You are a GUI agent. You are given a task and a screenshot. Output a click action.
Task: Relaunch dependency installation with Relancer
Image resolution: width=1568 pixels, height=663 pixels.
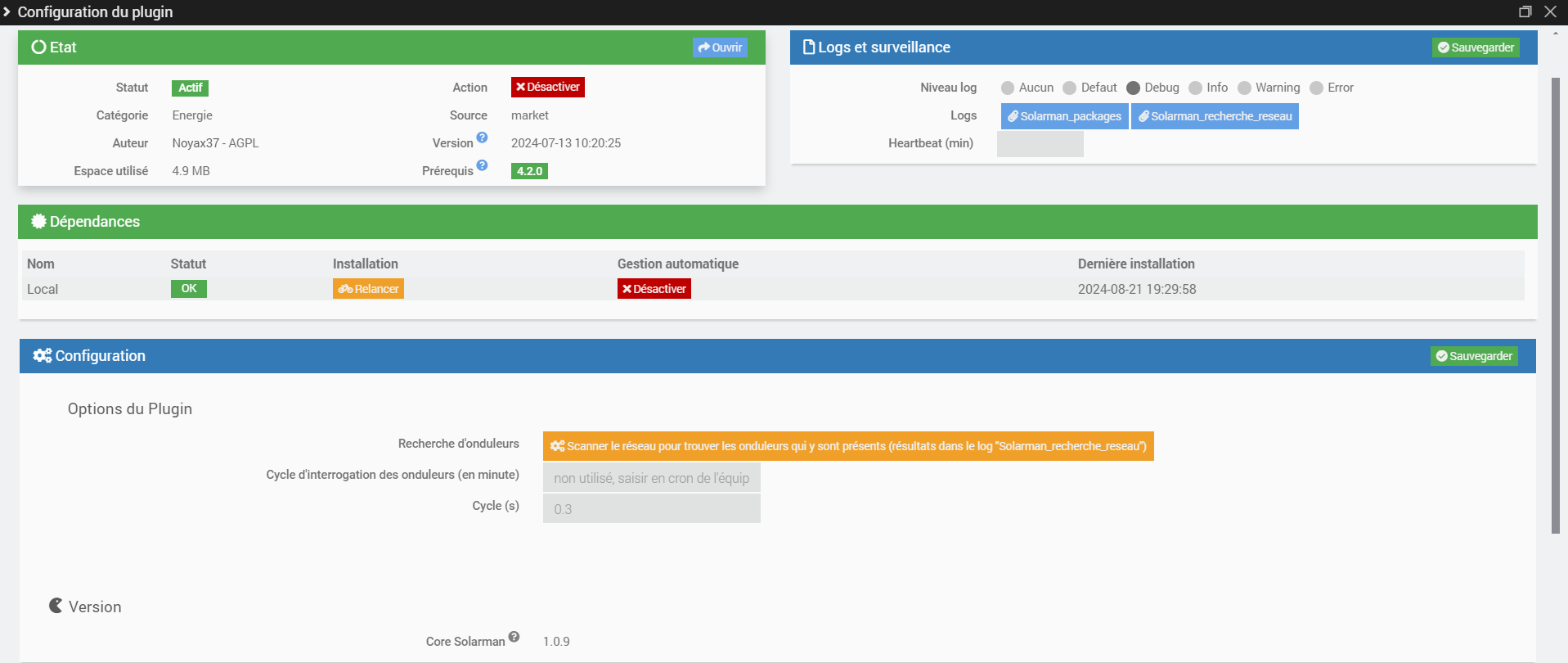coord(368,289)
